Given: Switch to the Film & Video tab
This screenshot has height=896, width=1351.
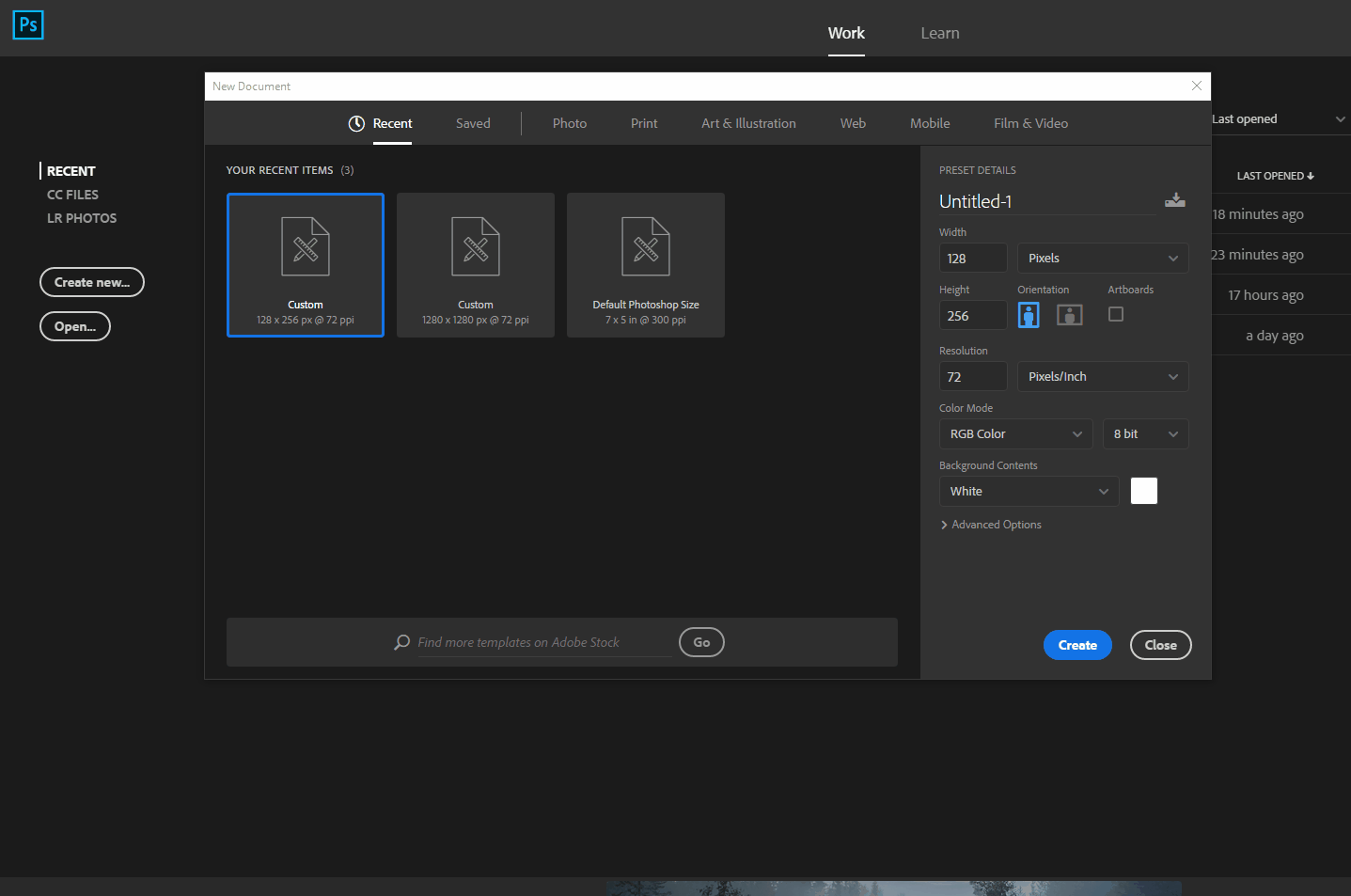Looking at the screenshot, I should [x=1030, y=123].
